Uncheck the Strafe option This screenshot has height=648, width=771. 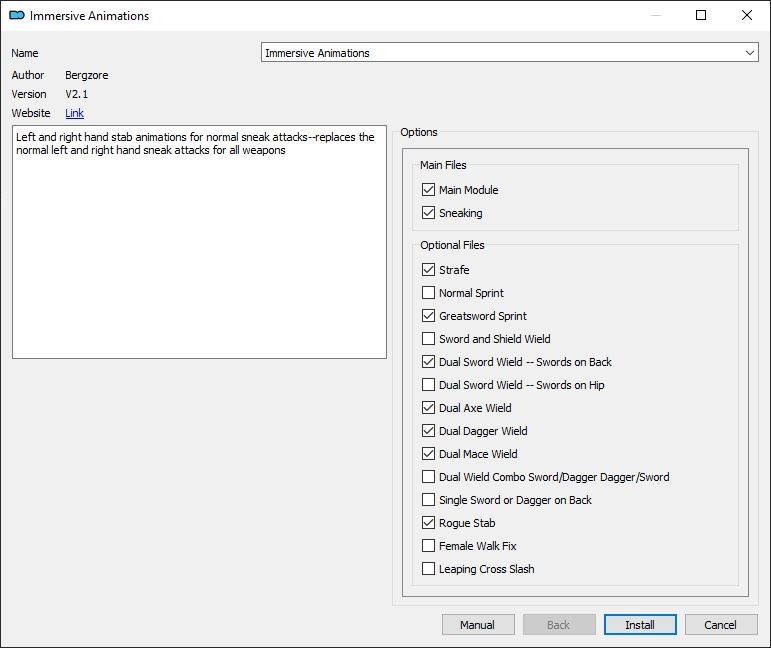tap(428, 270)
